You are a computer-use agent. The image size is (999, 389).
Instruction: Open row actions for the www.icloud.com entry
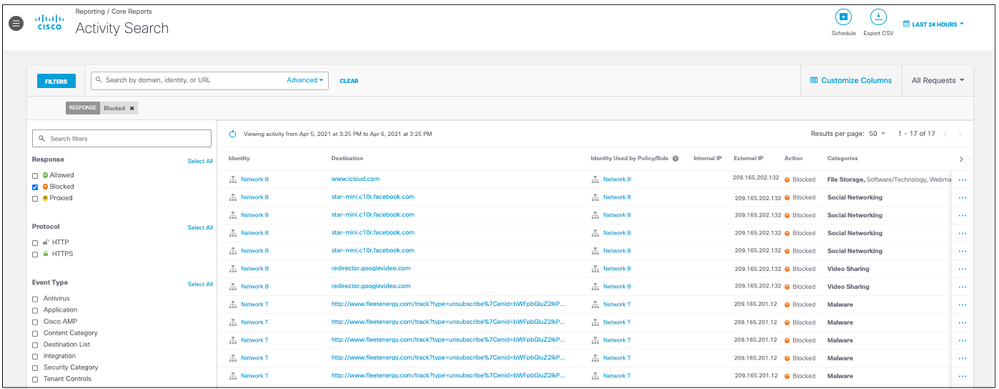click(x=962, y=180)
